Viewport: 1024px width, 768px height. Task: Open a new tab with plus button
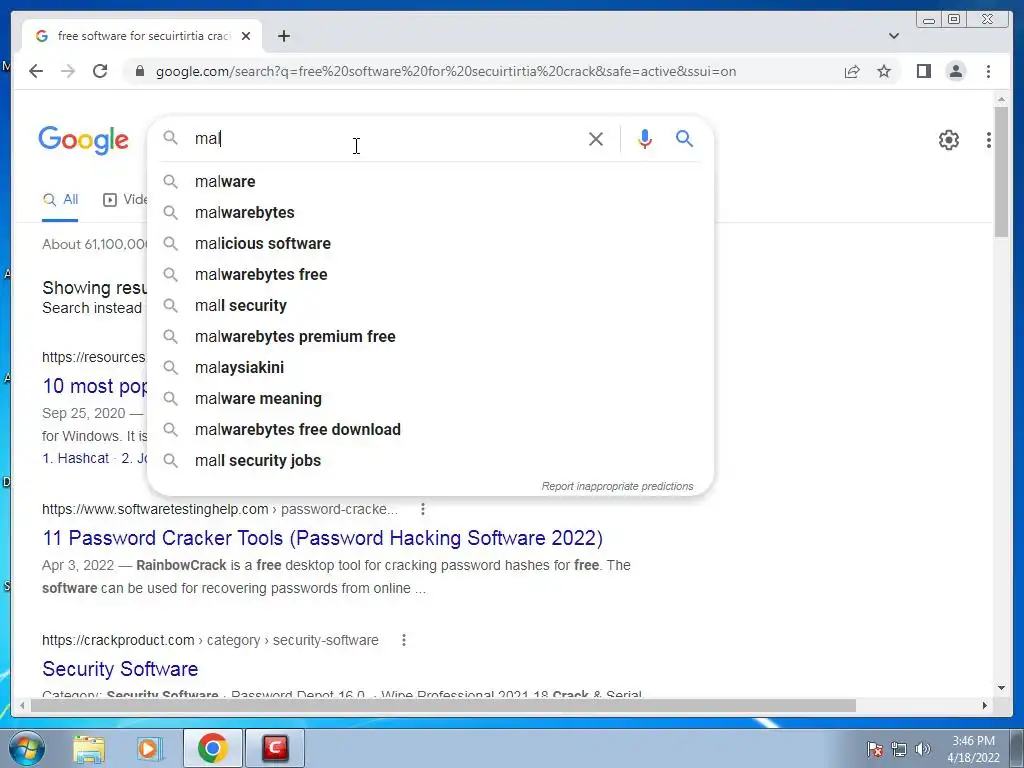(x=283, y=36)
